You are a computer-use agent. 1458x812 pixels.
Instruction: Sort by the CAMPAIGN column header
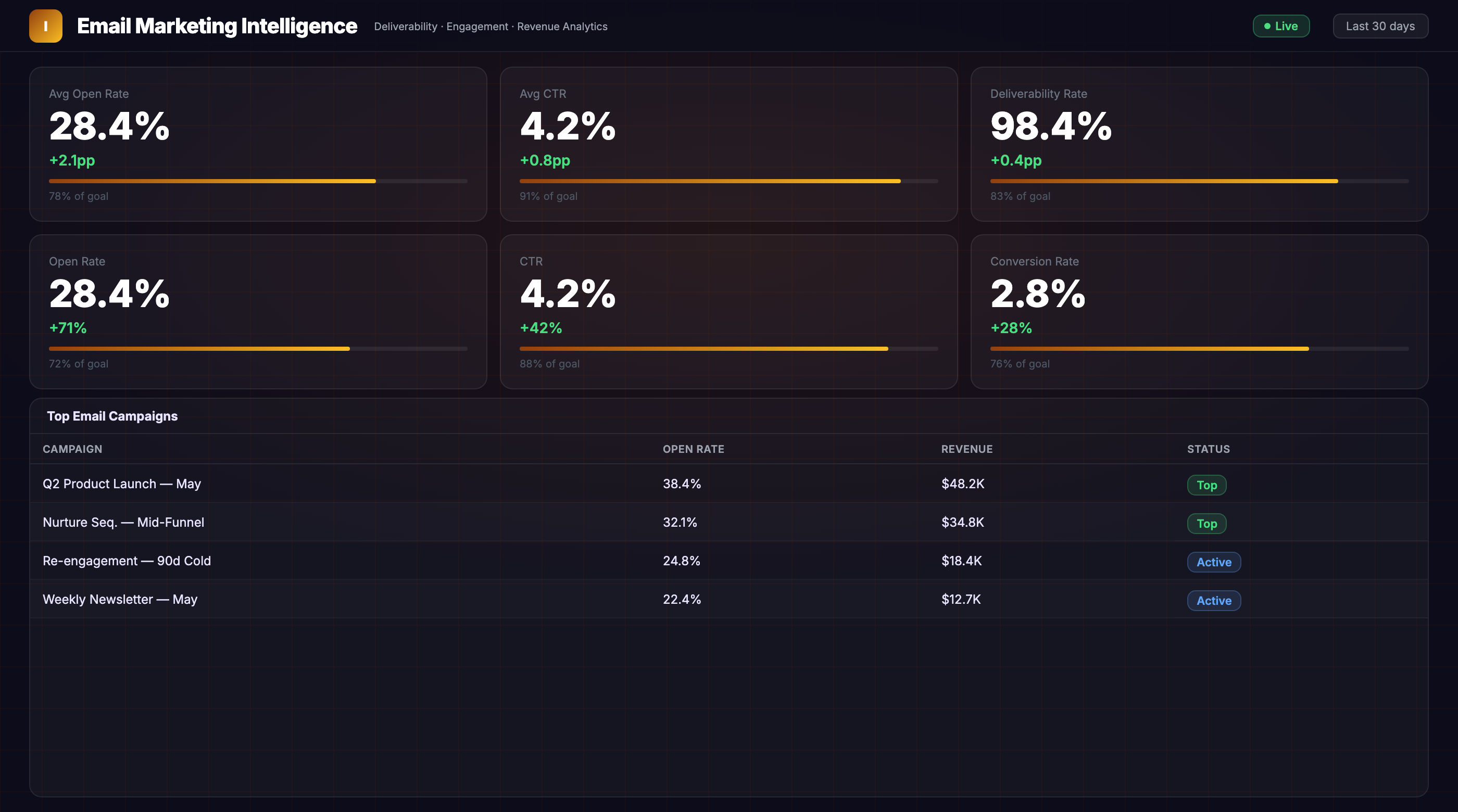[72, 449]
